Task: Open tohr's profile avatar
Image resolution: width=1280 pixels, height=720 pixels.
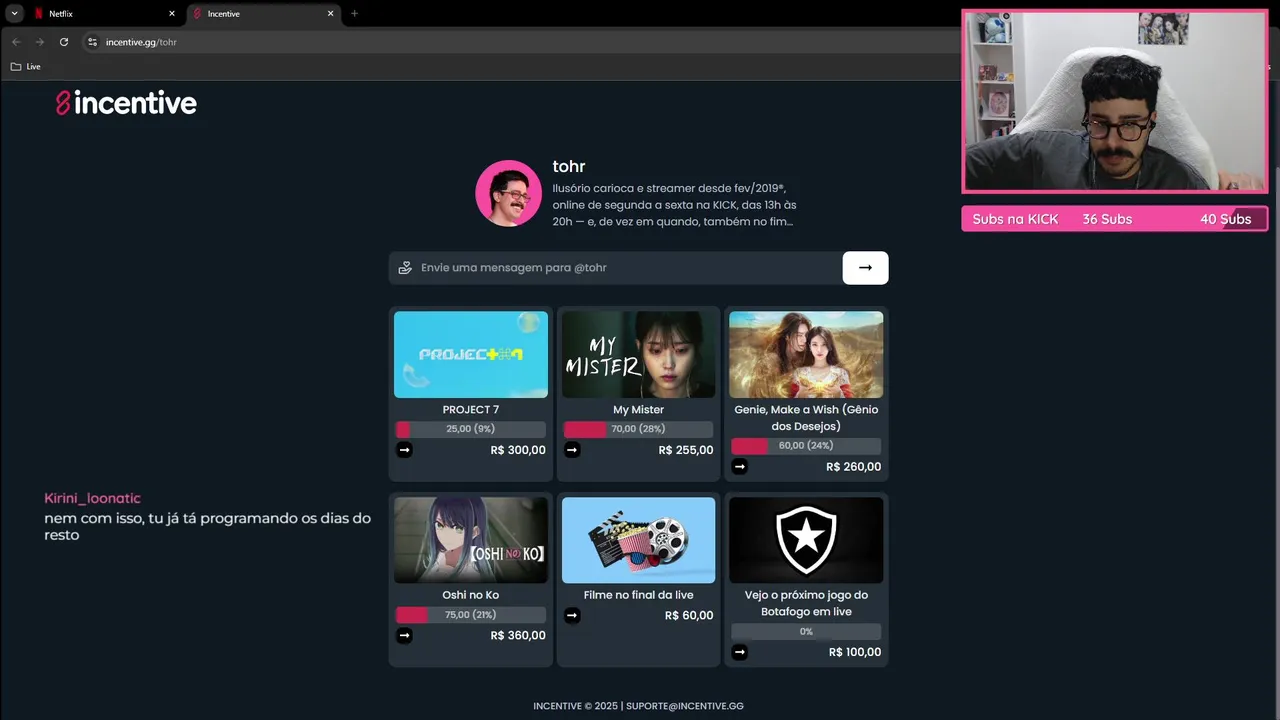Action: [x=508, y=193]
